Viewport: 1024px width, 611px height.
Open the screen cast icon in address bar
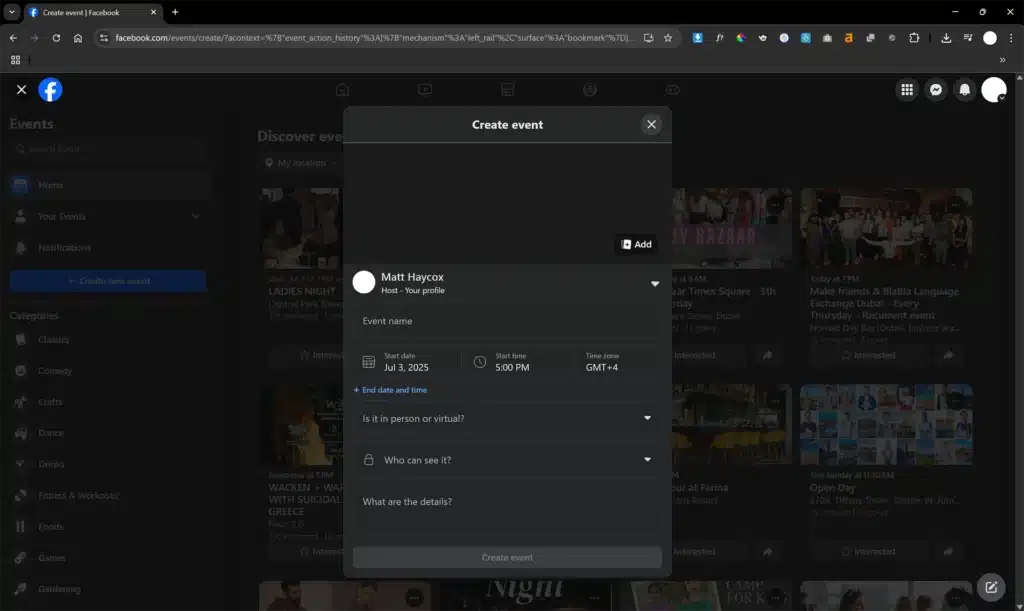tap(648, 38)
